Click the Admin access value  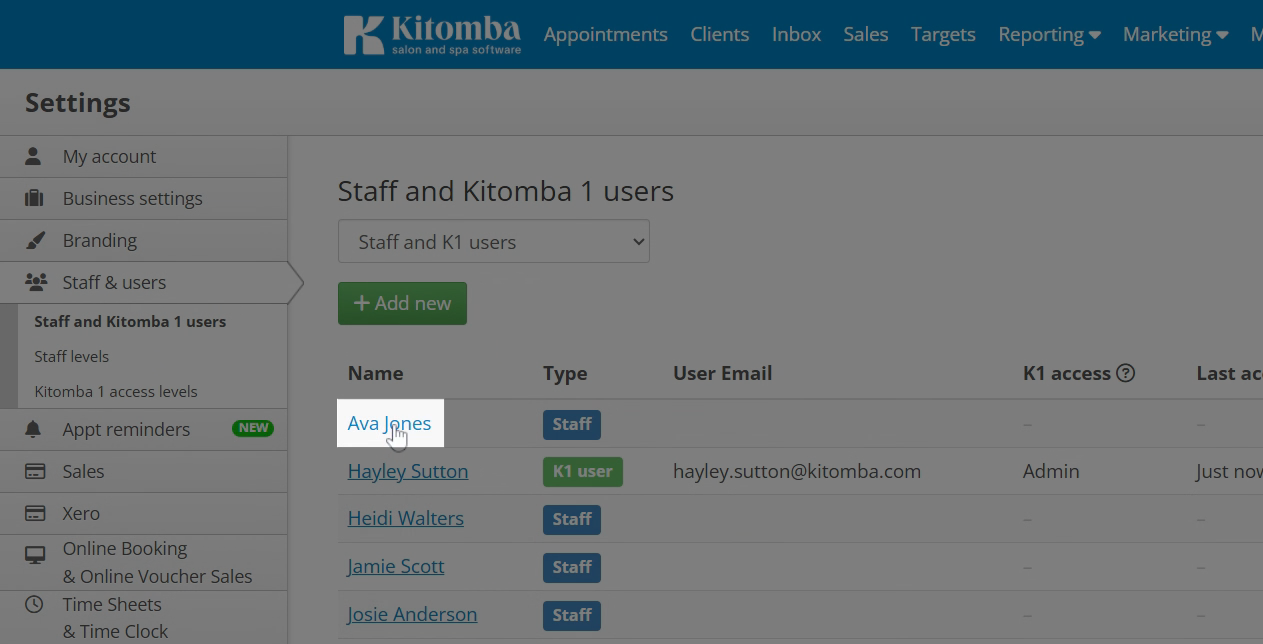click(1051, 471)
